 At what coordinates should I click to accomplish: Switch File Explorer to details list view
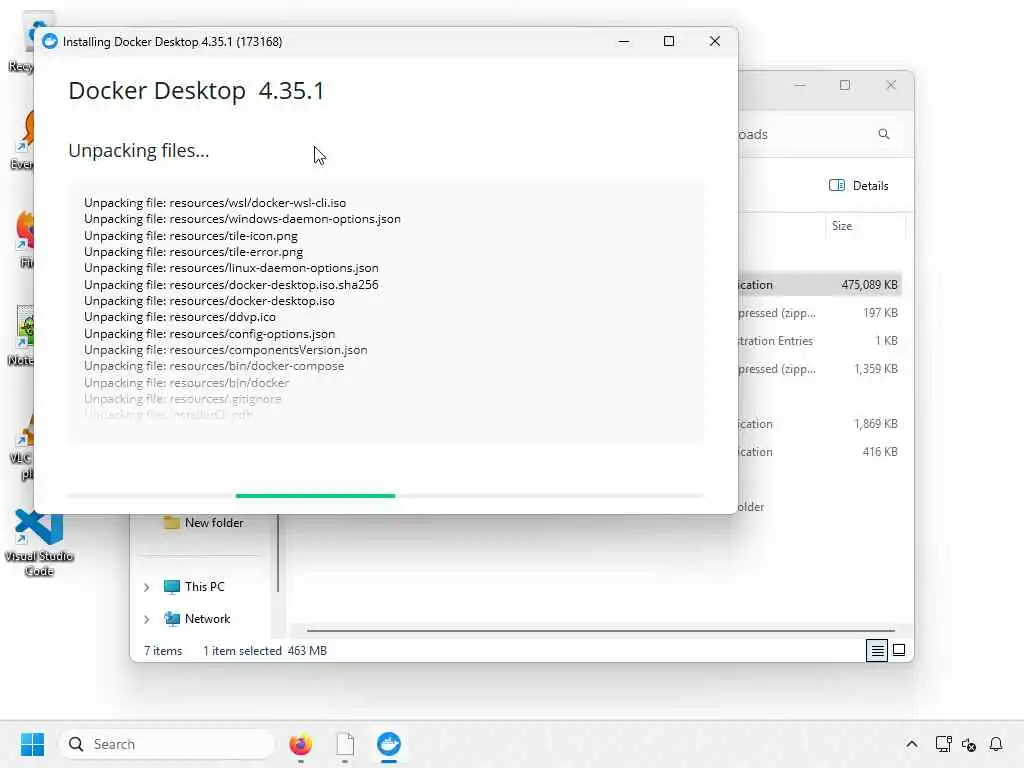pyautogui.click(x=877, y=650)
